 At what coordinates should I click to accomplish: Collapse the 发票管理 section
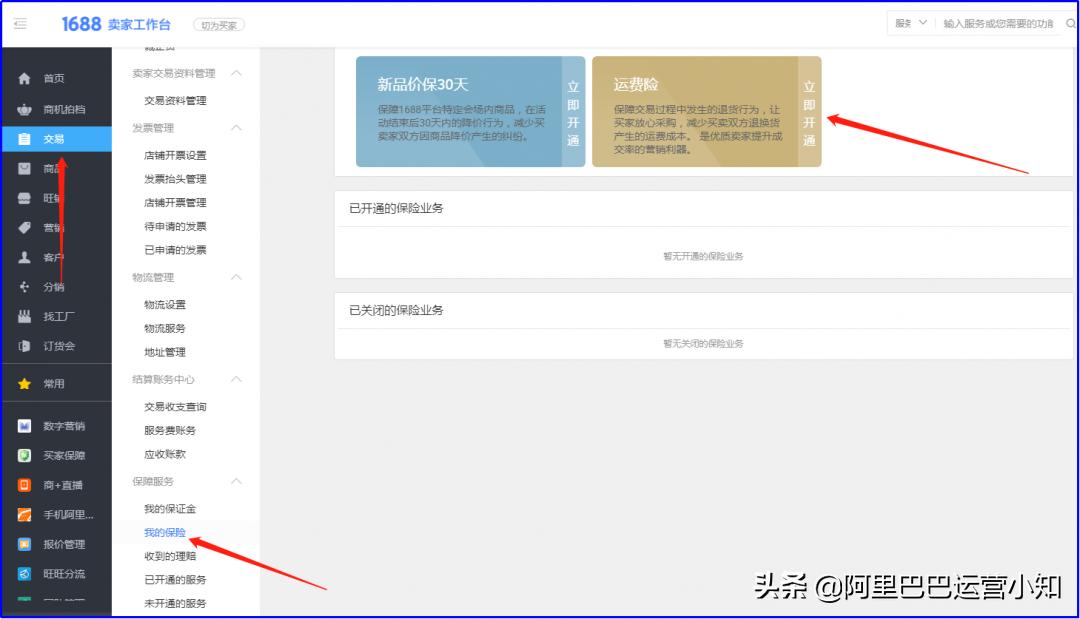point(237,128)
